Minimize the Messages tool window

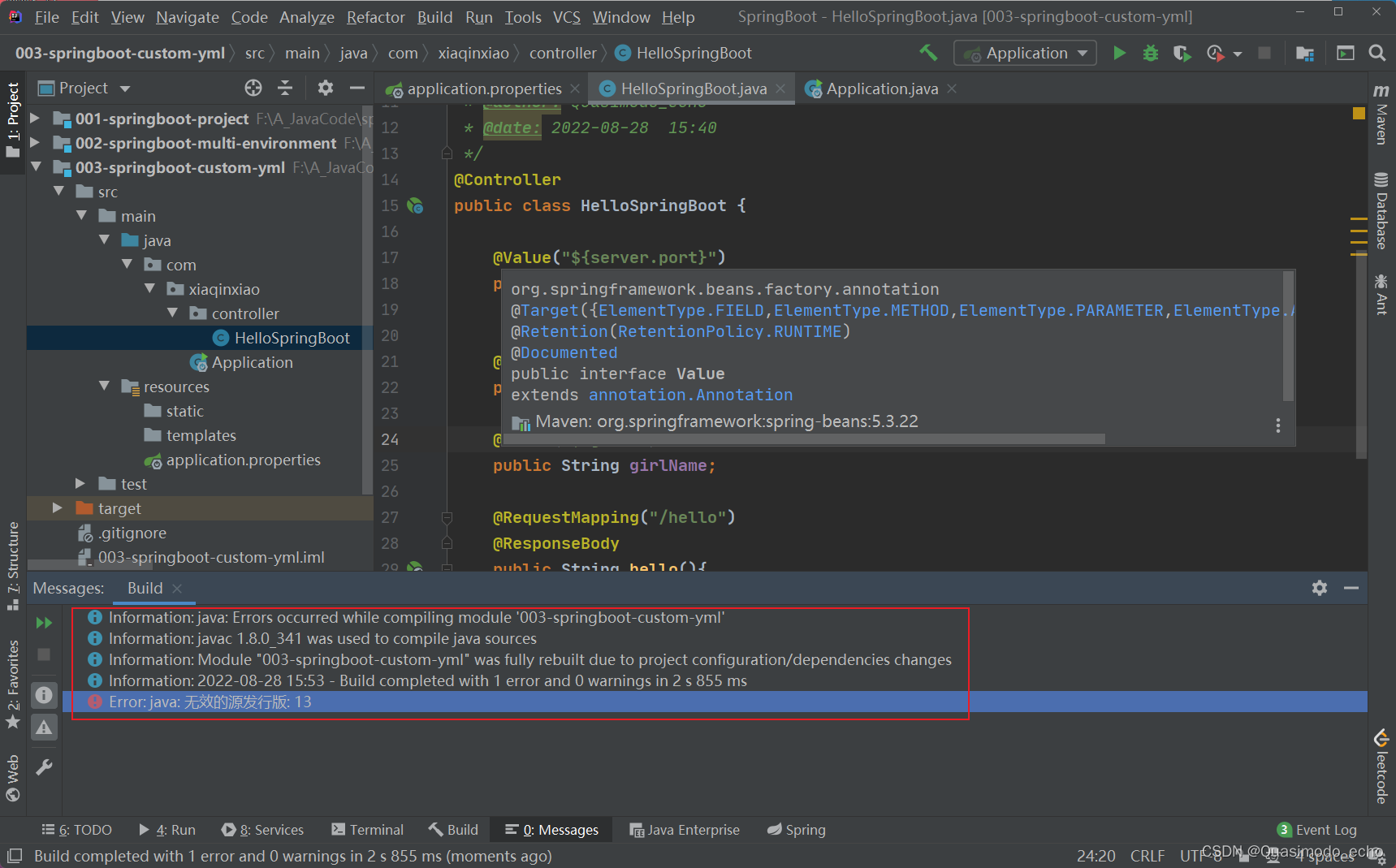[1351, 588]
